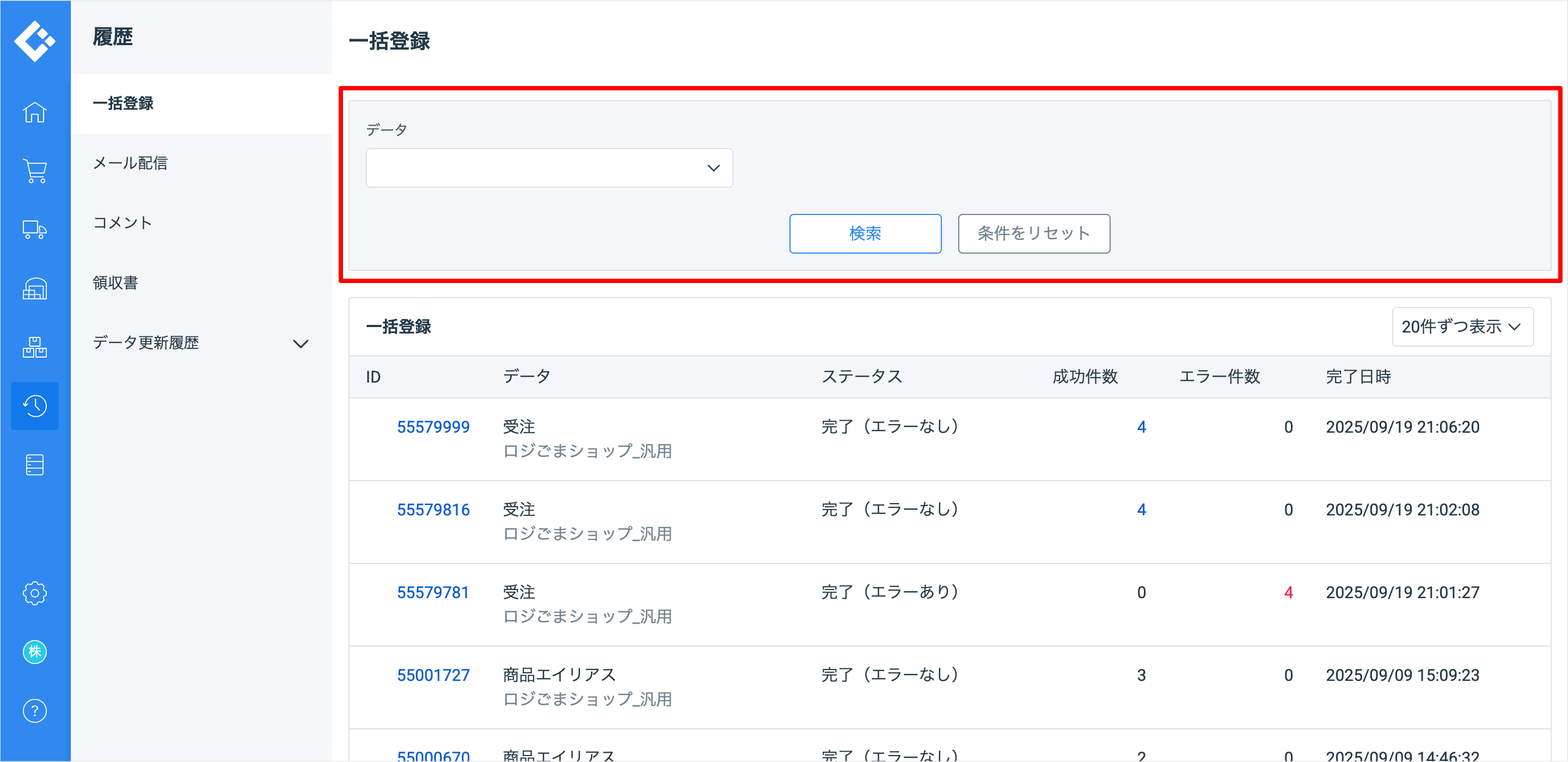Open the warehouse icon in sidebar
Viewport: 1568px width, 762px height.
coord(35,288)
